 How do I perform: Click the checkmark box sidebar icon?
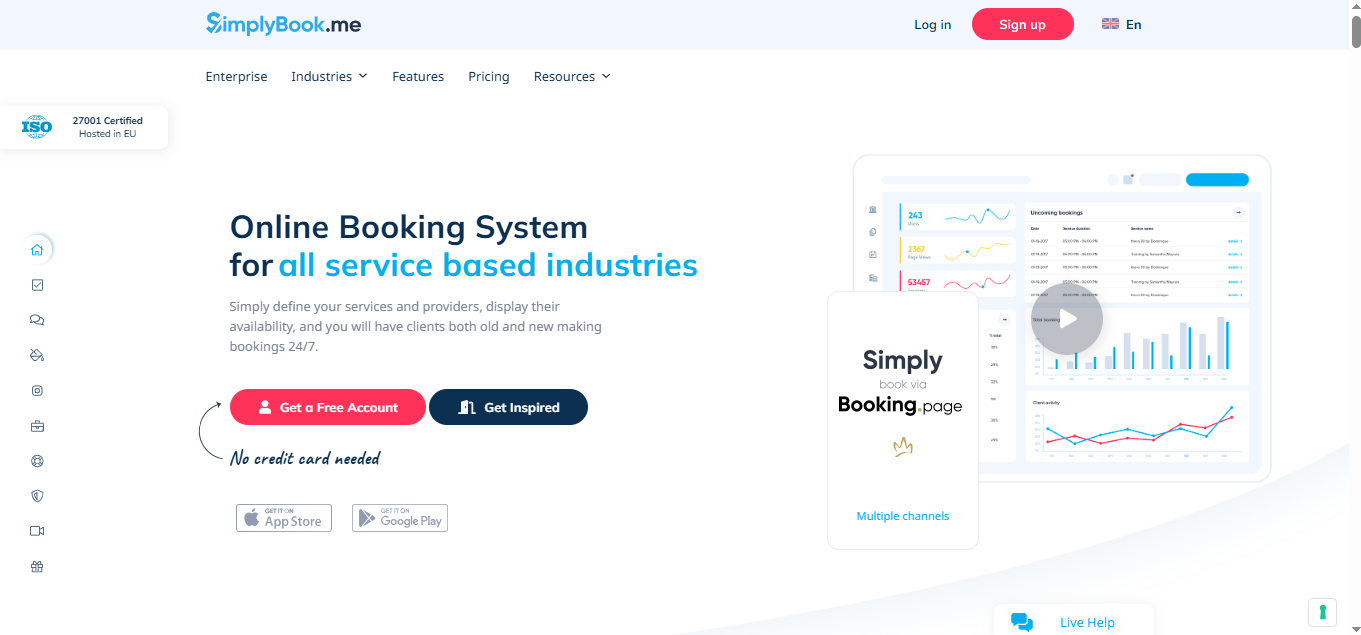click(37, 285)
